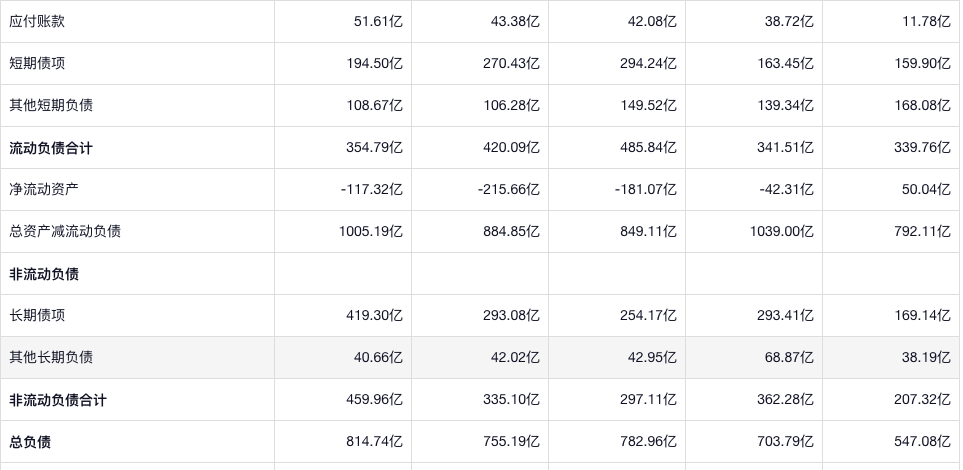Click the 419.30亿 long-term debt value
Screen dimensions: 963x470
tap(374, 315)
